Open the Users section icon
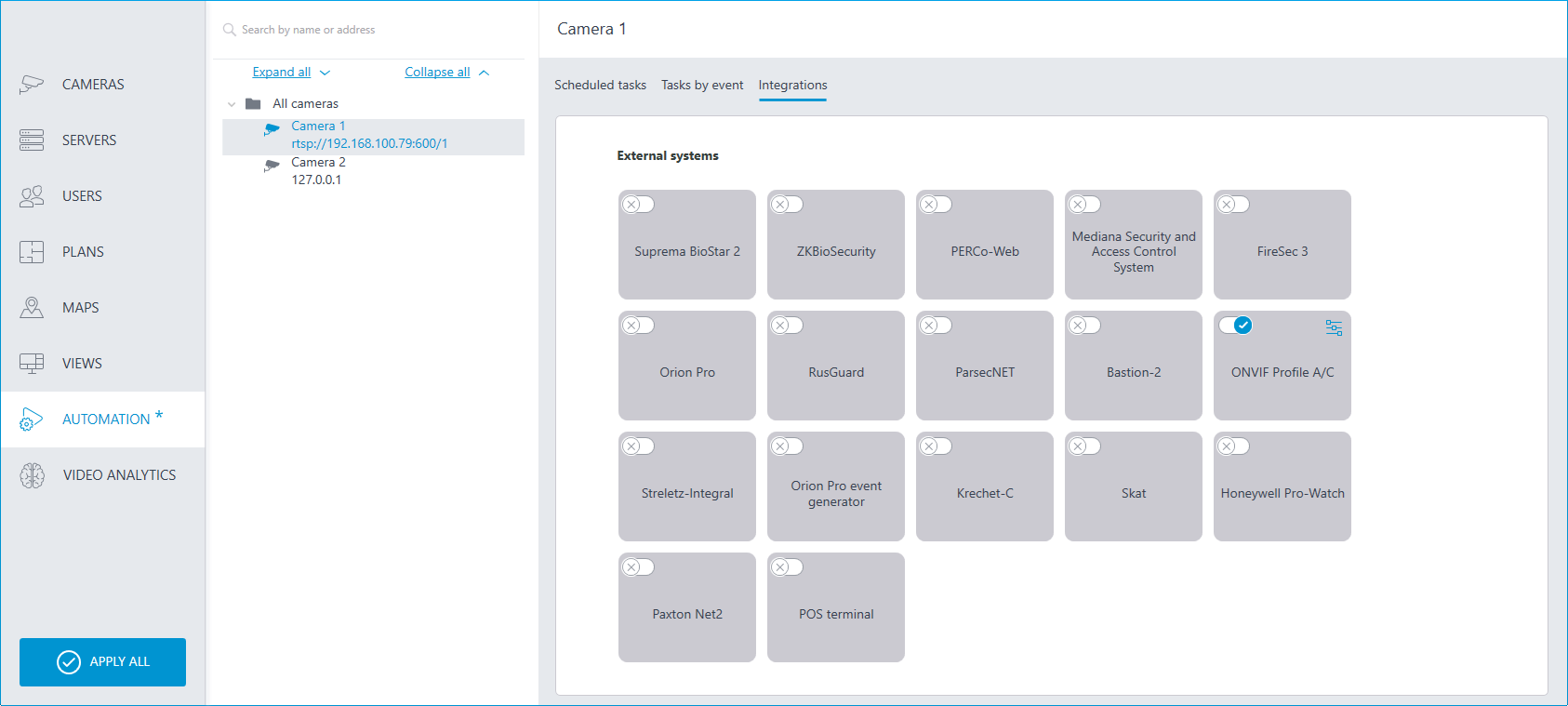 [32, 196]
